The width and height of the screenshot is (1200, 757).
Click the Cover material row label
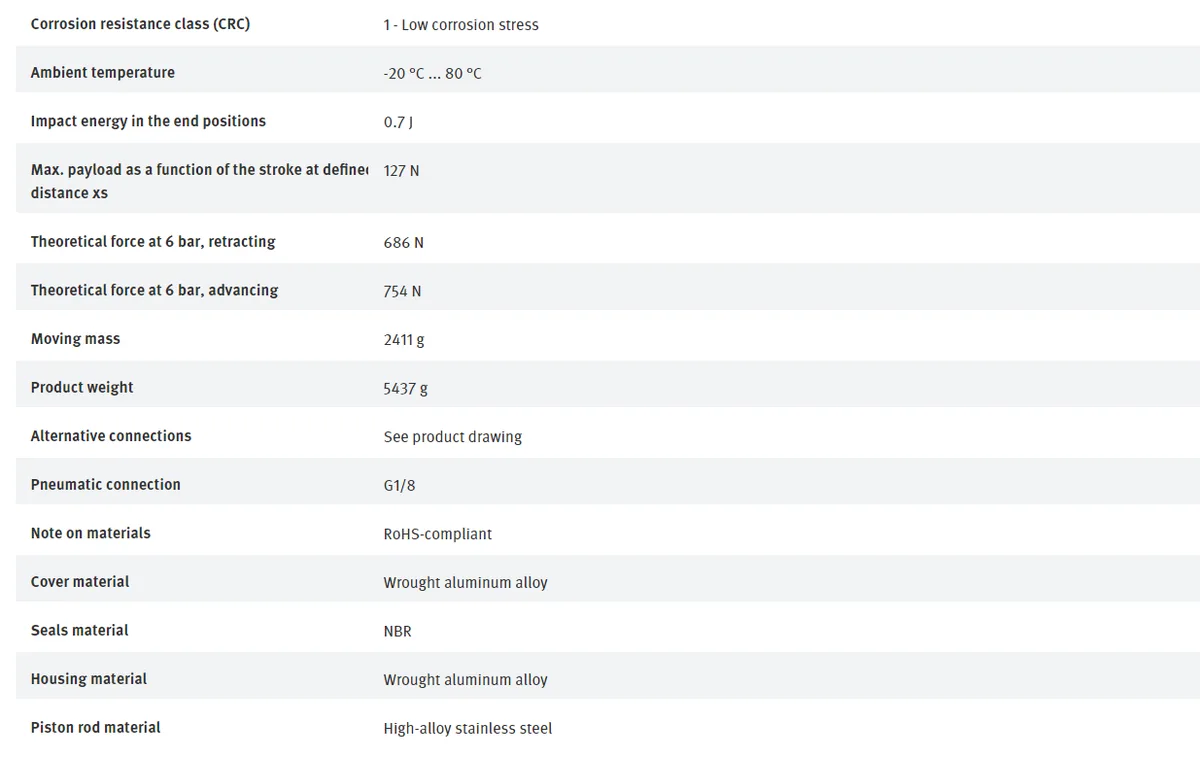coord(80,582)
